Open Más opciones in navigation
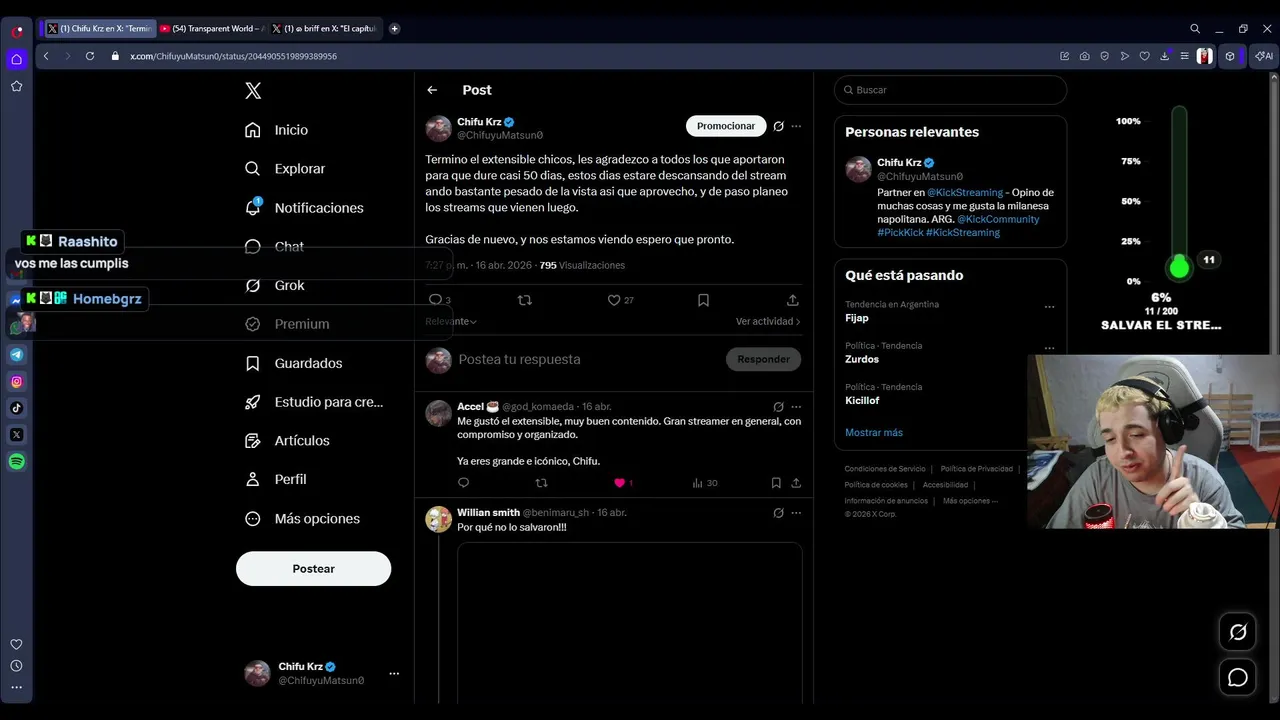Image resolution: width=1280 pixels, height=720 pixels. tap(303, 518)
